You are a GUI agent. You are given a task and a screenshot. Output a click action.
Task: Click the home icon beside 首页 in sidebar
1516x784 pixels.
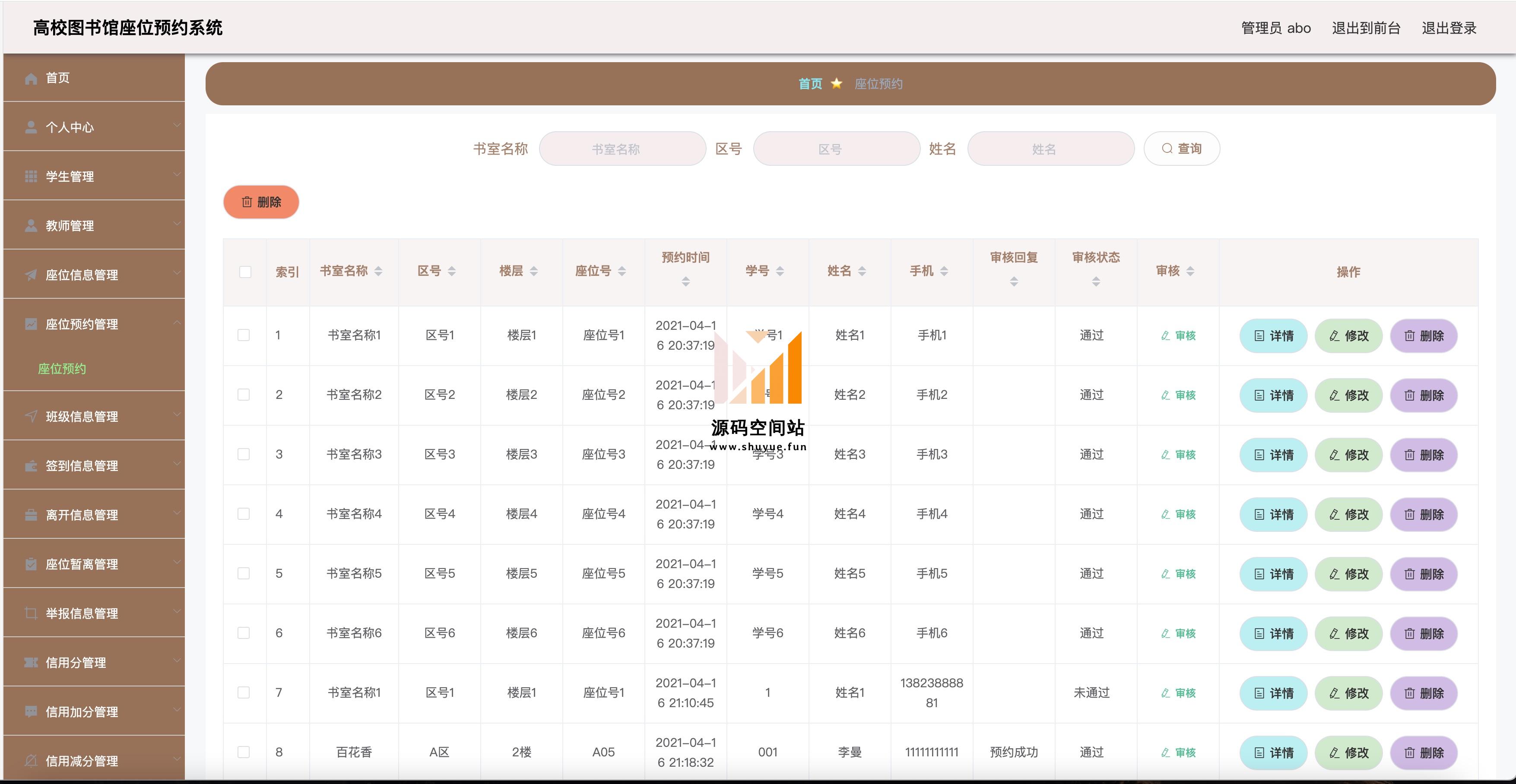(31, 78)
